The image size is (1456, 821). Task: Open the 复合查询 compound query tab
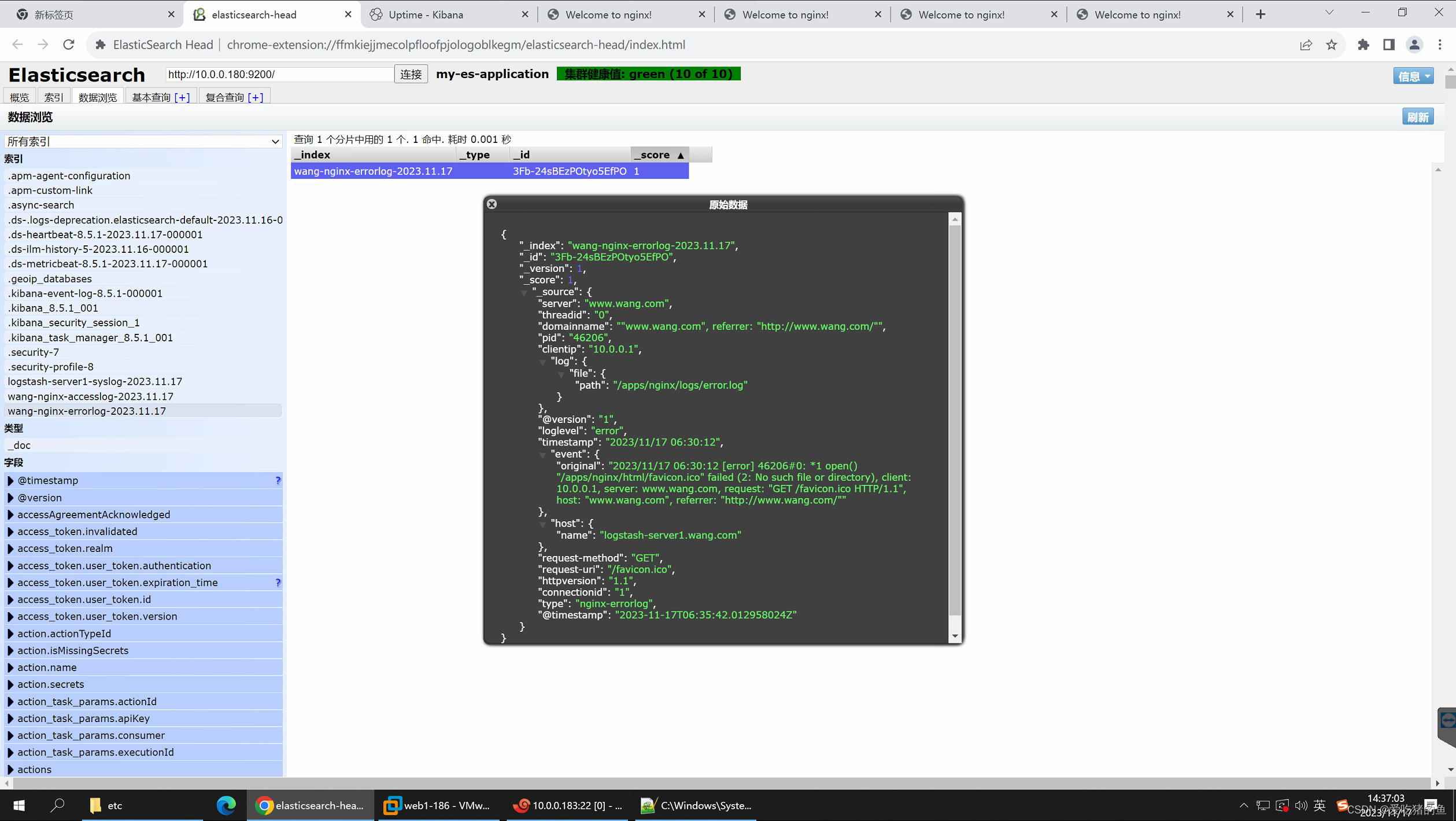pyautogui.click(x=234, y=97)
